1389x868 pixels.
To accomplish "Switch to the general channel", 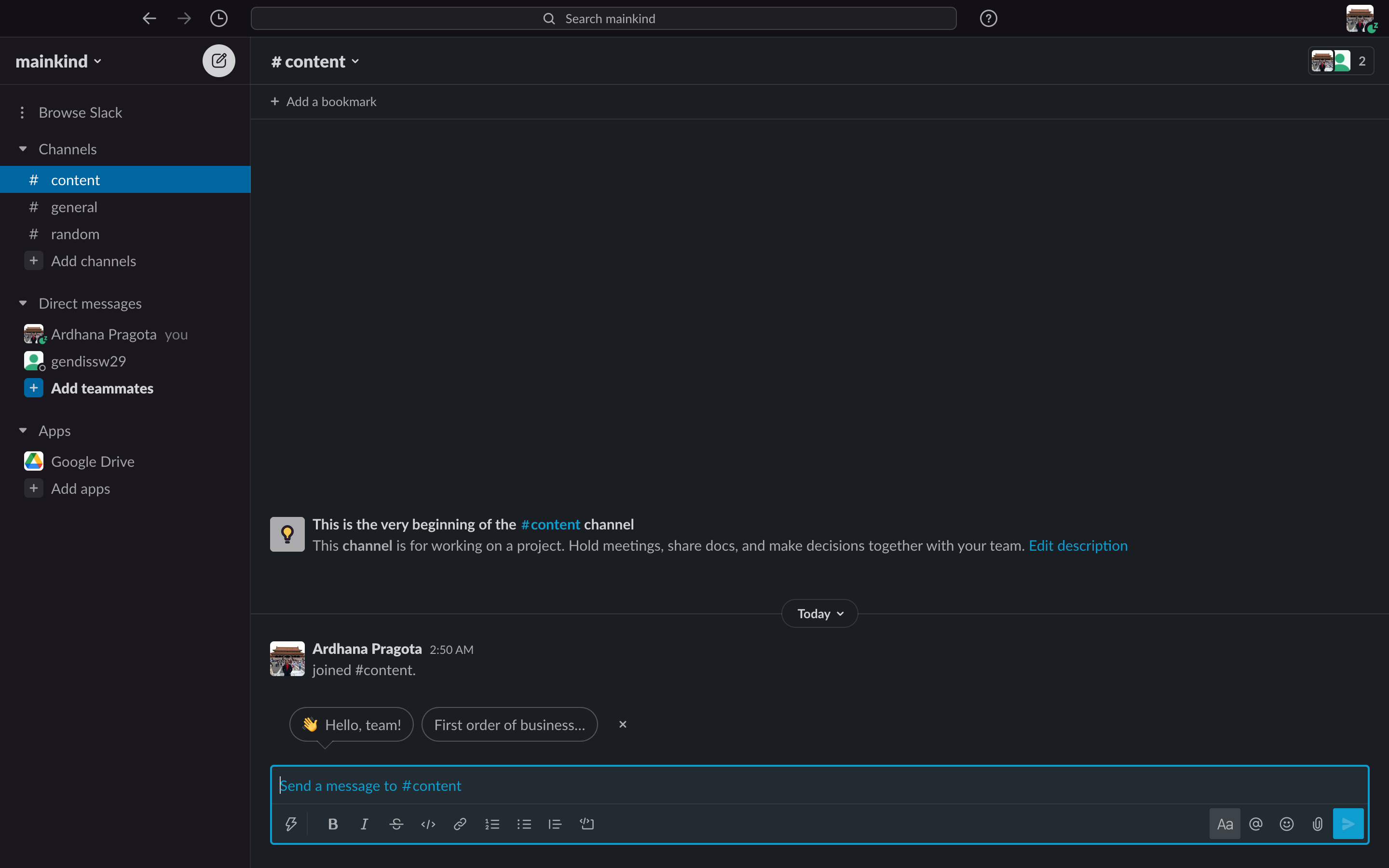I will 125,207.
